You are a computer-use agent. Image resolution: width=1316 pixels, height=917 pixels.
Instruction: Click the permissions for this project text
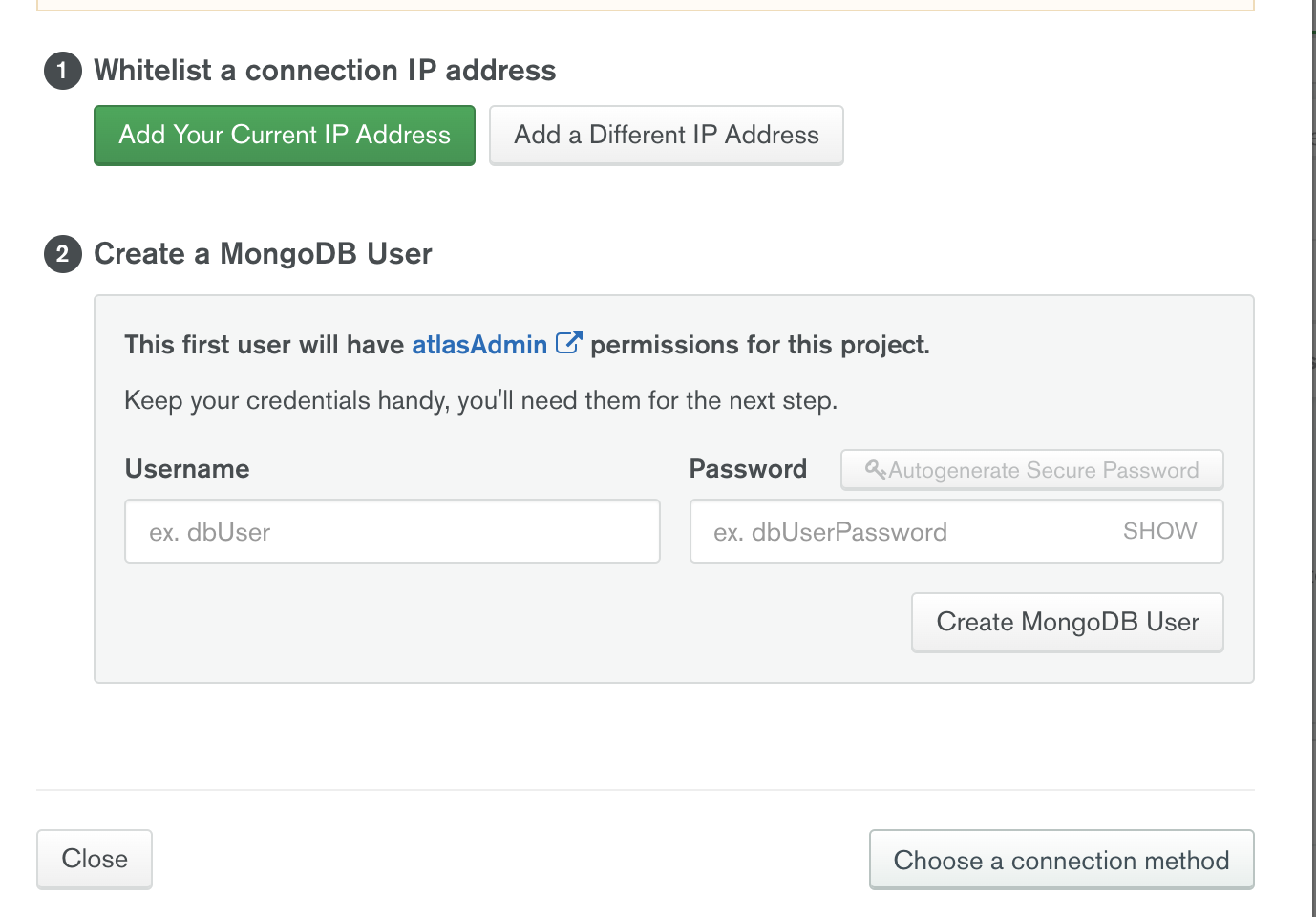[759, 345]
